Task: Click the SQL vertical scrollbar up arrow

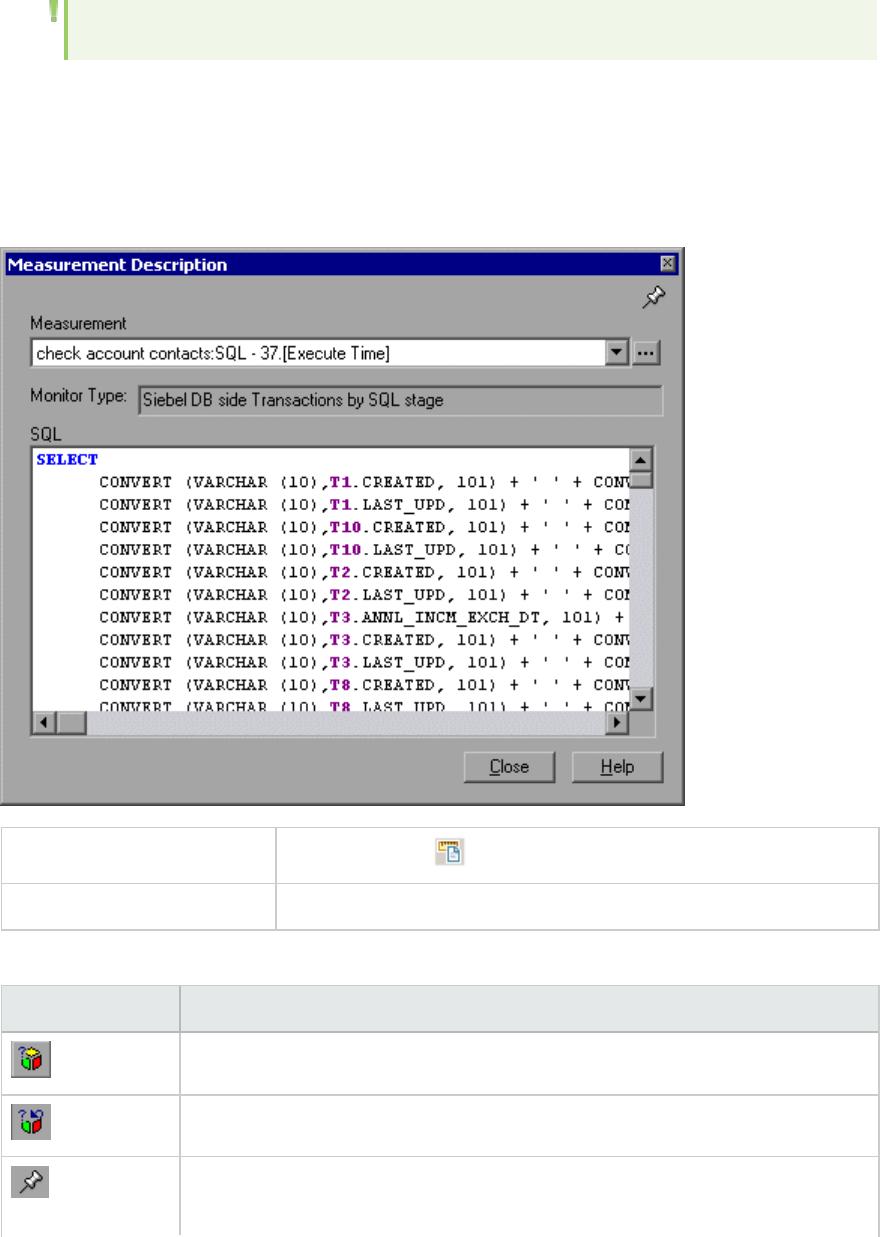Action: pos(642,459)
